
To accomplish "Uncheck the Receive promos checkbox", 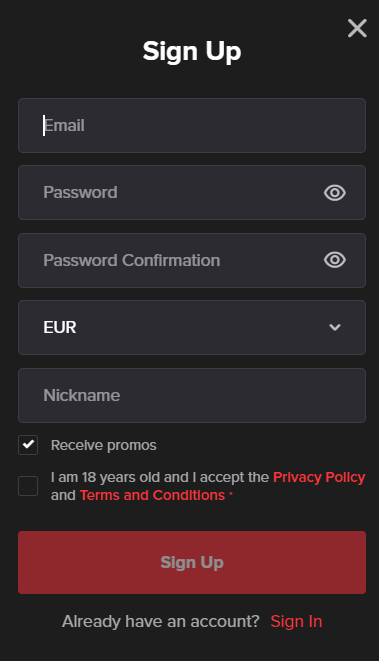I will [28, 445].
